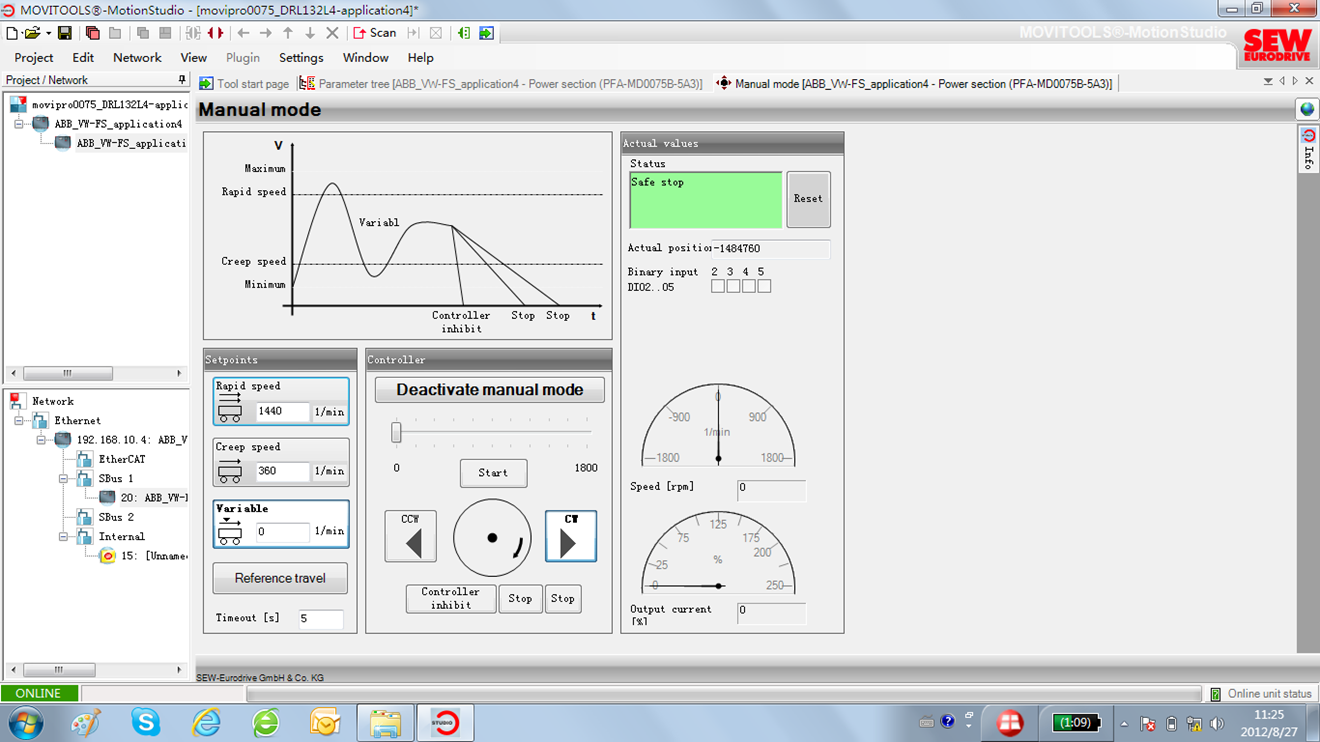Image resolution: width=1320 pixels, height=742 pixels.
Task: Collapse the SBus 1 tree node
Action: (x=63, y=479)
